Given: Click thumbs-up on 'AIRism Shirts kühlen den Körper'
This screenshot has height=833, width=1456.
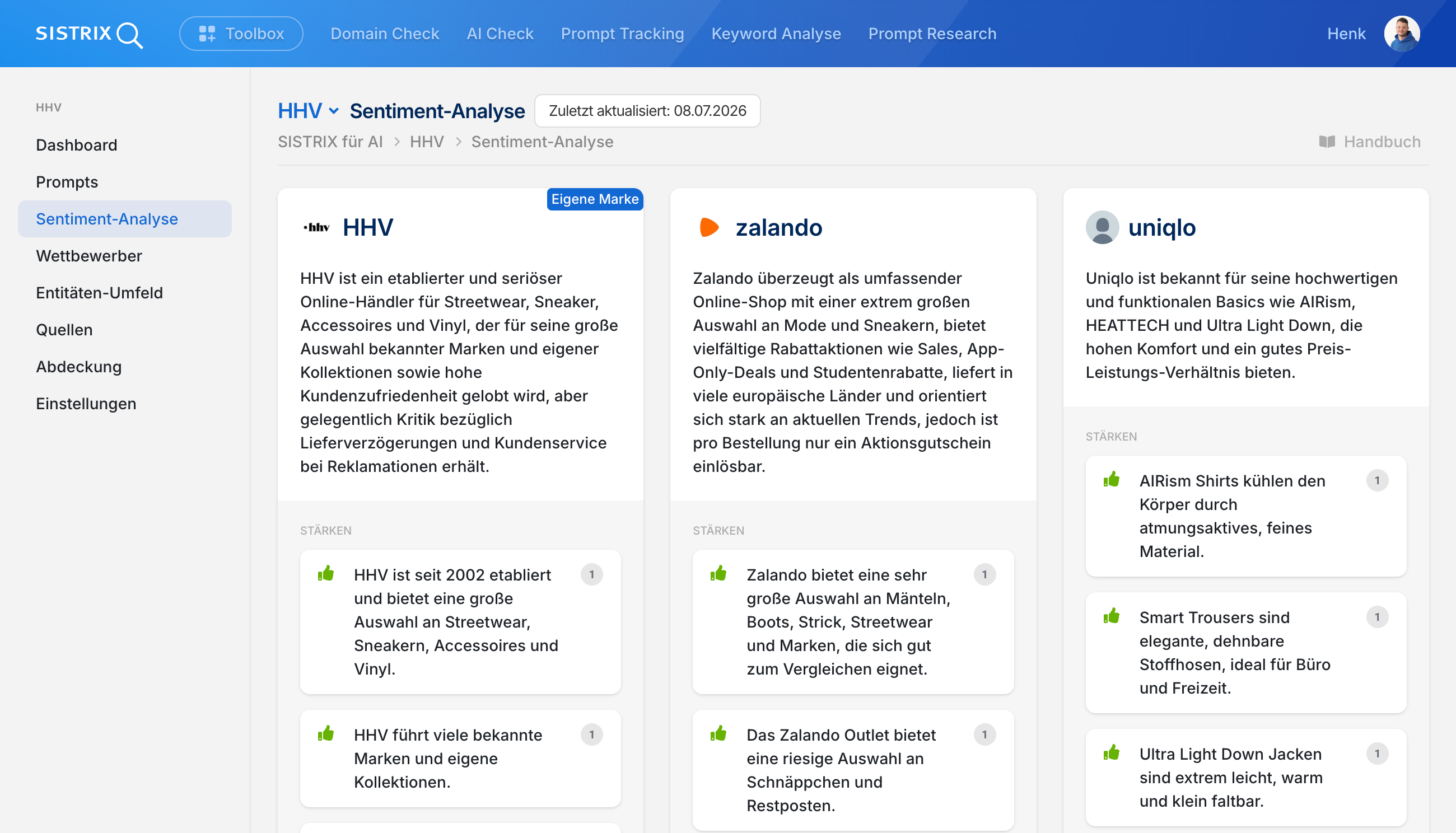Looking at the screenshot, I should pos(1112,480).
